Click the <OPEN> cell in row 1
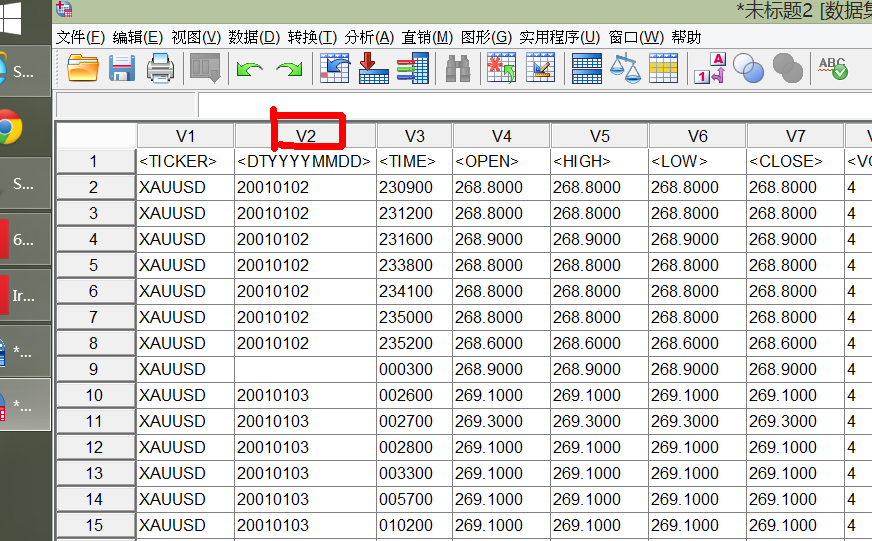Viewport: 872px width, 541px height. pos(502,161)
